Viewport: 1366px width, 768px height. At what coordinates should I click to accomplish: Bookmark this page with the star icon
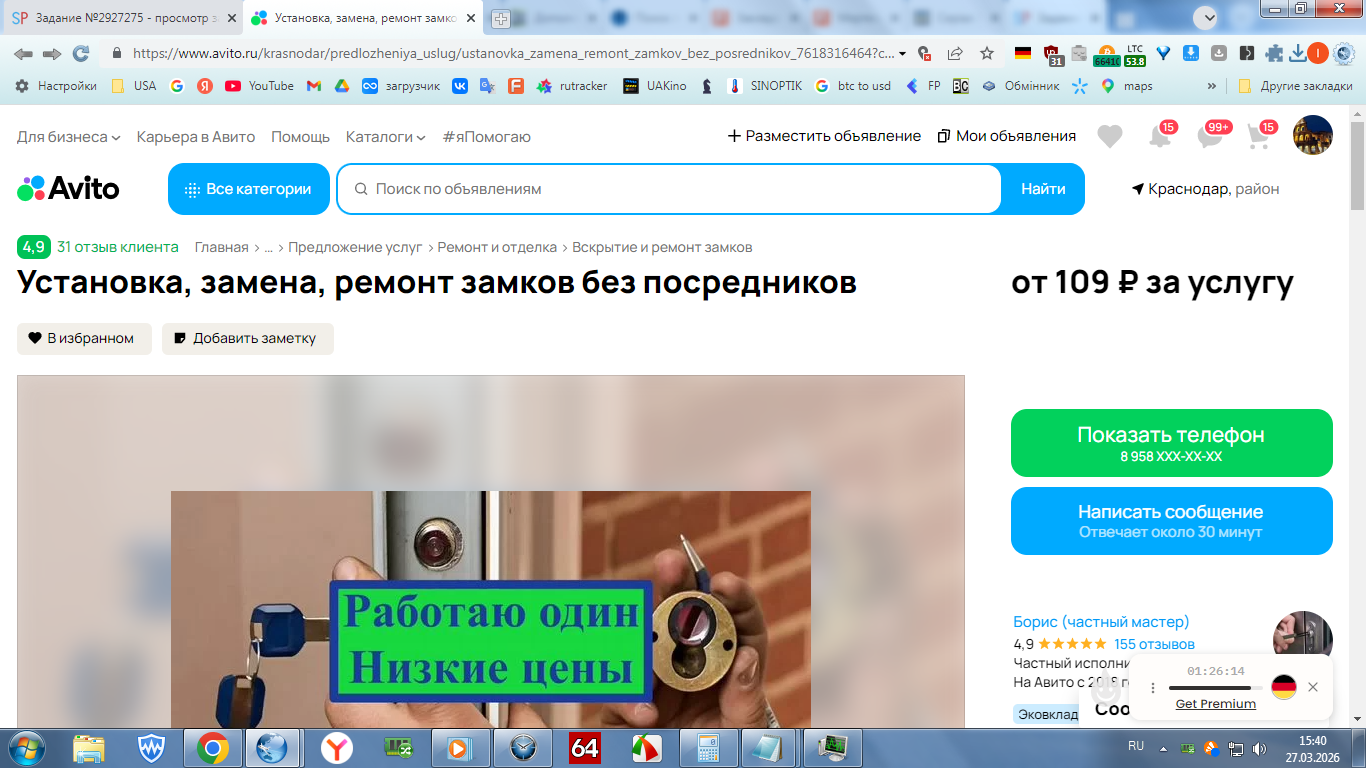click(987, 53)
